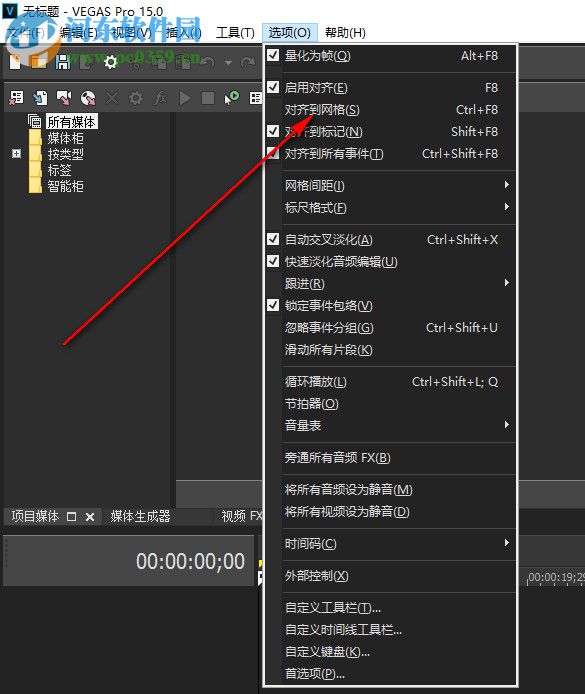Screen dimensions: 585x694
Task: Click the Open project folder icon
Action: point(38,62)
